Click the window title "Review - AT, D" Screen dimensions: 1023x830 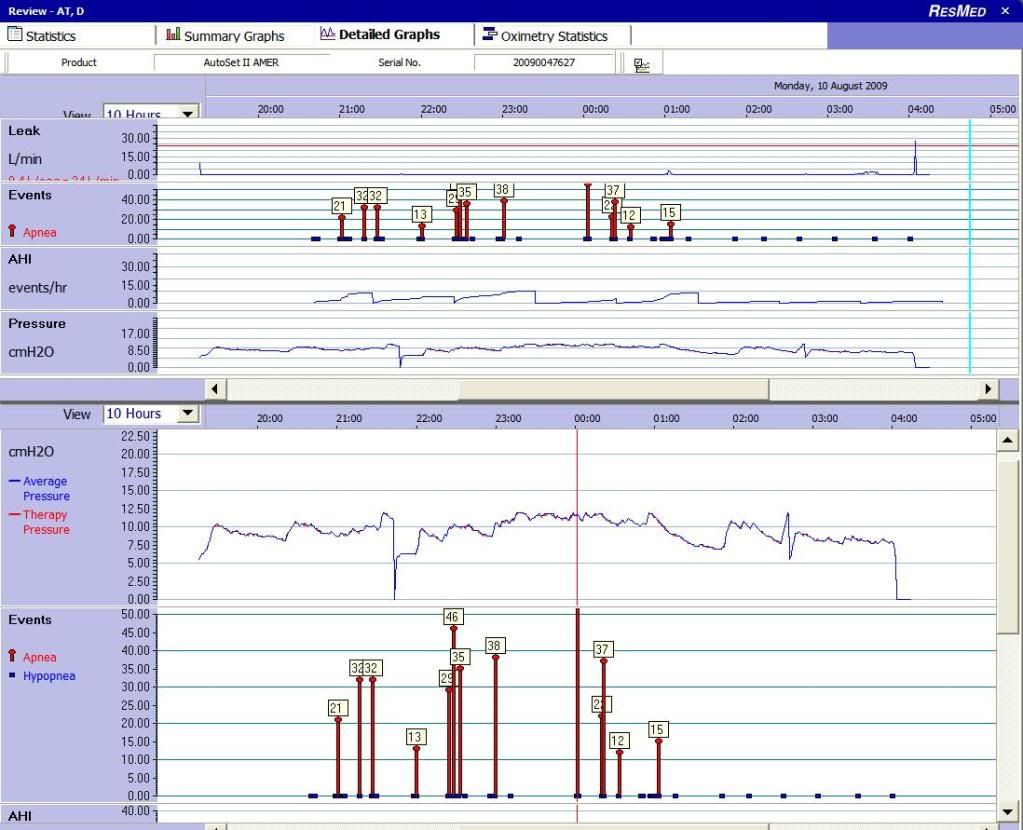(46, 11)
